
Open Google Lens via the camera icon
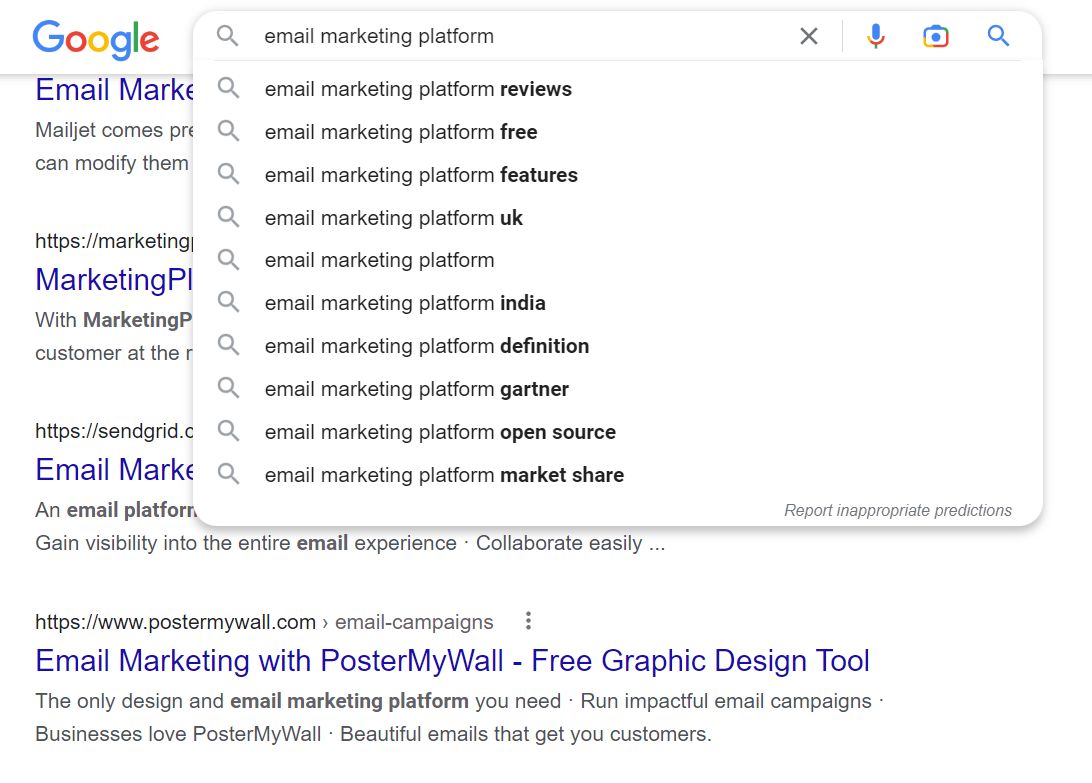(x=936, y=36)
